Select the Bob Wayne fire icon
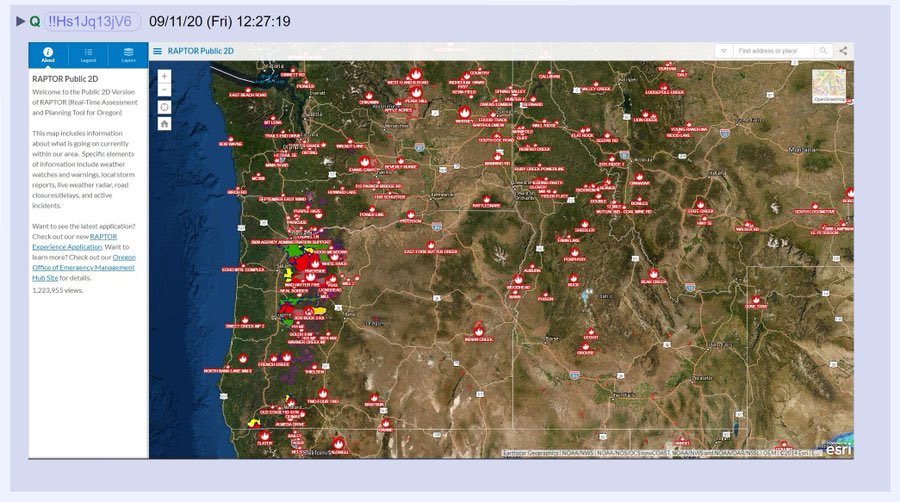The width and height of the screenshot is (900, 502). [231, 138]
